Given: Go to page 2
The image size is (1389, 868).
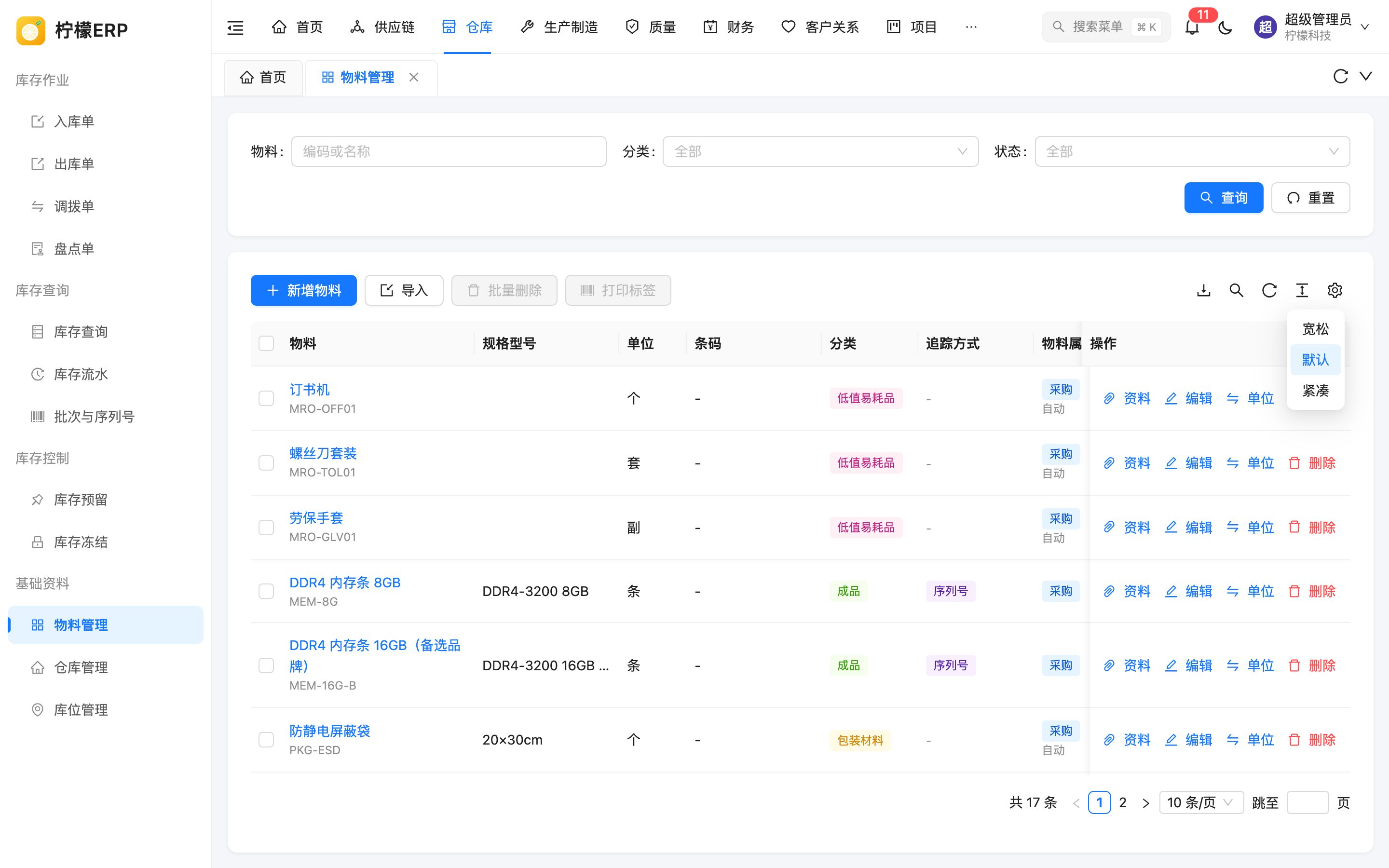Looking at the screenshot, I should [x=1123, y=802].
